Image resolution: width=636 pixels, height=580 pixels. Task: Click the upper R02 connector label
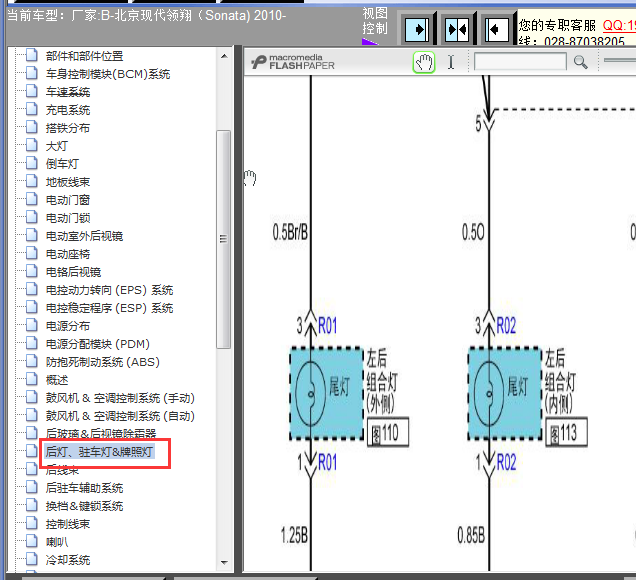[x=506, y=326]
